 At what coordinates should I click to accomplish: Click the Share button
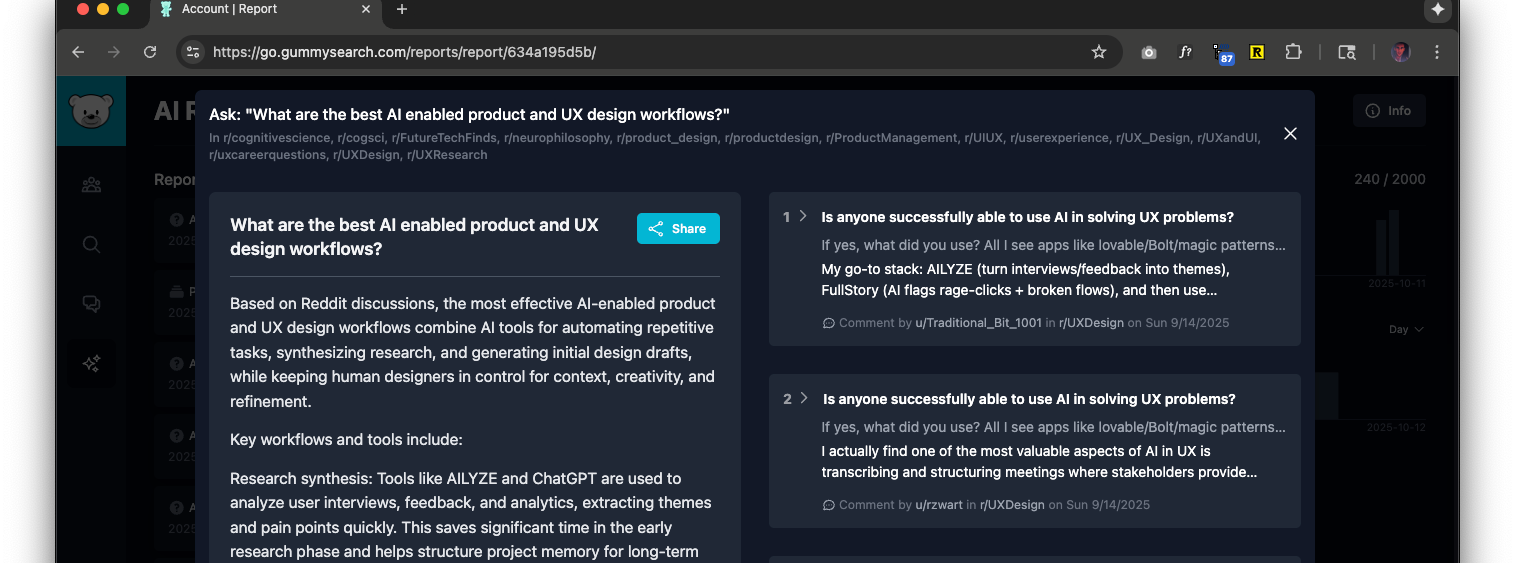(678, 229)
